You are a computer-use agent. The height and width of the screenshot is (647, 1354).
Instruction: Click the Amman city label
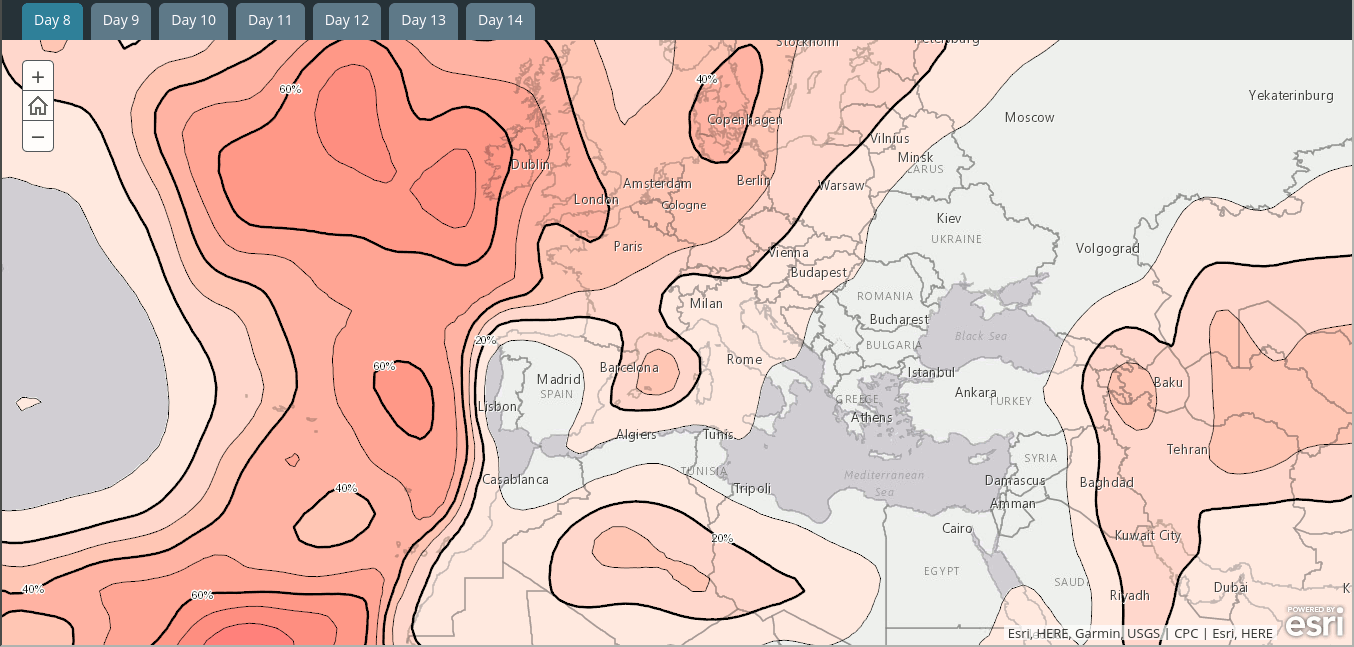tap(1012, 503)
